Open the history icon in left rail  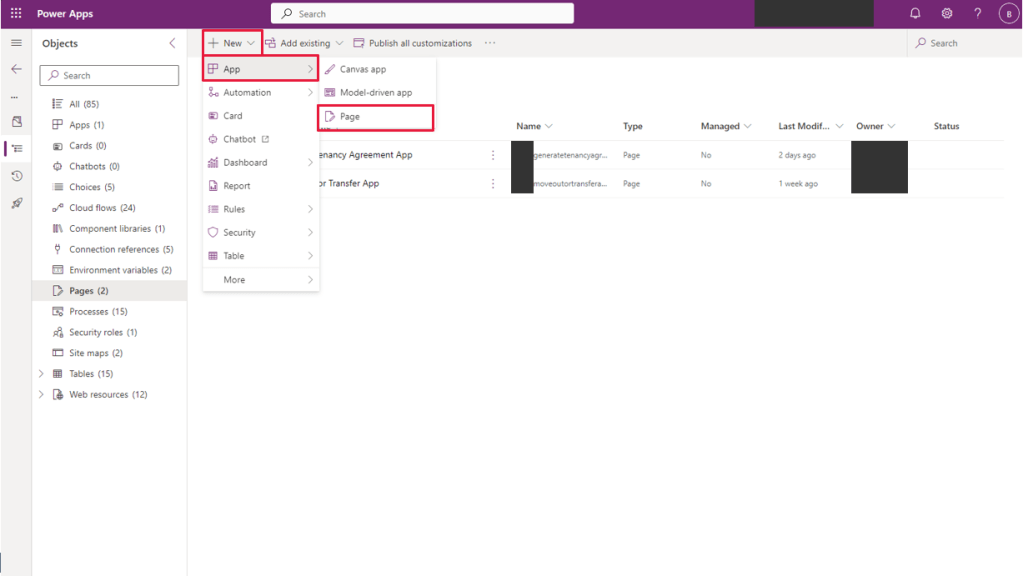(x=16, y=176)
